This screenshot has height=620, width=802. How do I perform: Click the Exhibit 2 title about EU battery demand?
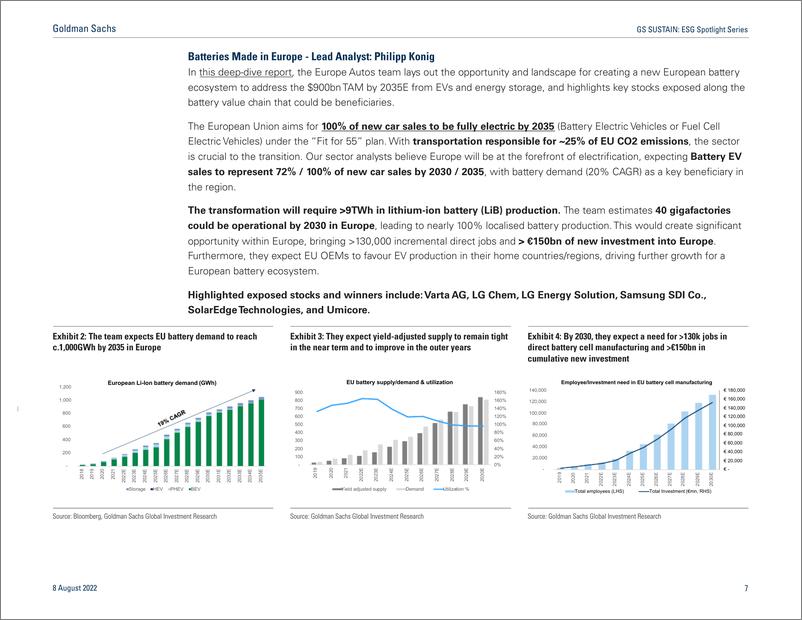coord(155,342)
